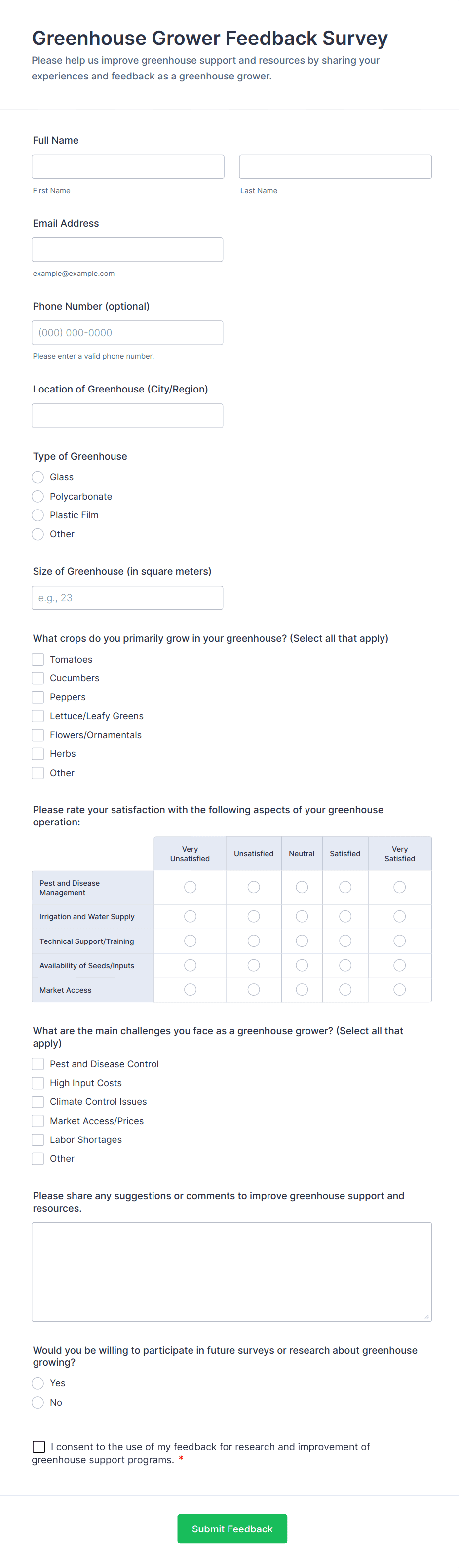Tick the Lettuce/Leafy Greens checkbox

click(38, 716)
